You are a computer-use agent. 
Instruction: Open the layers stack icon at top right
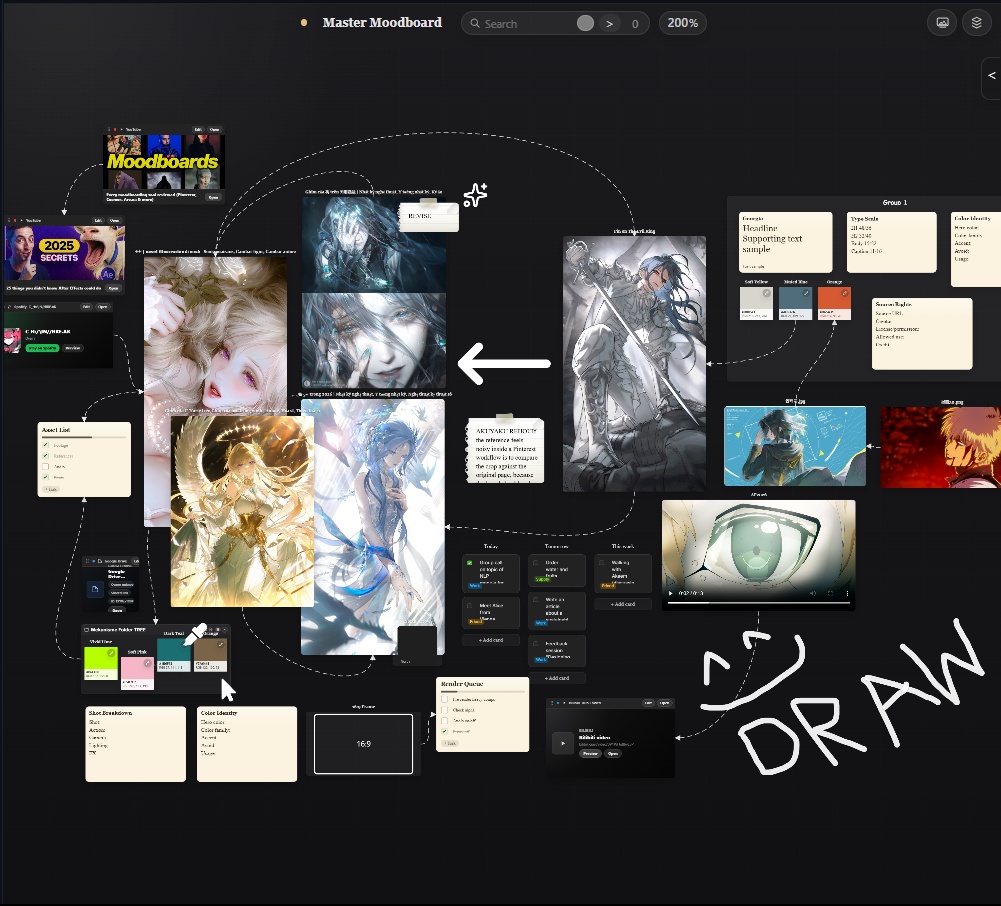976,23
